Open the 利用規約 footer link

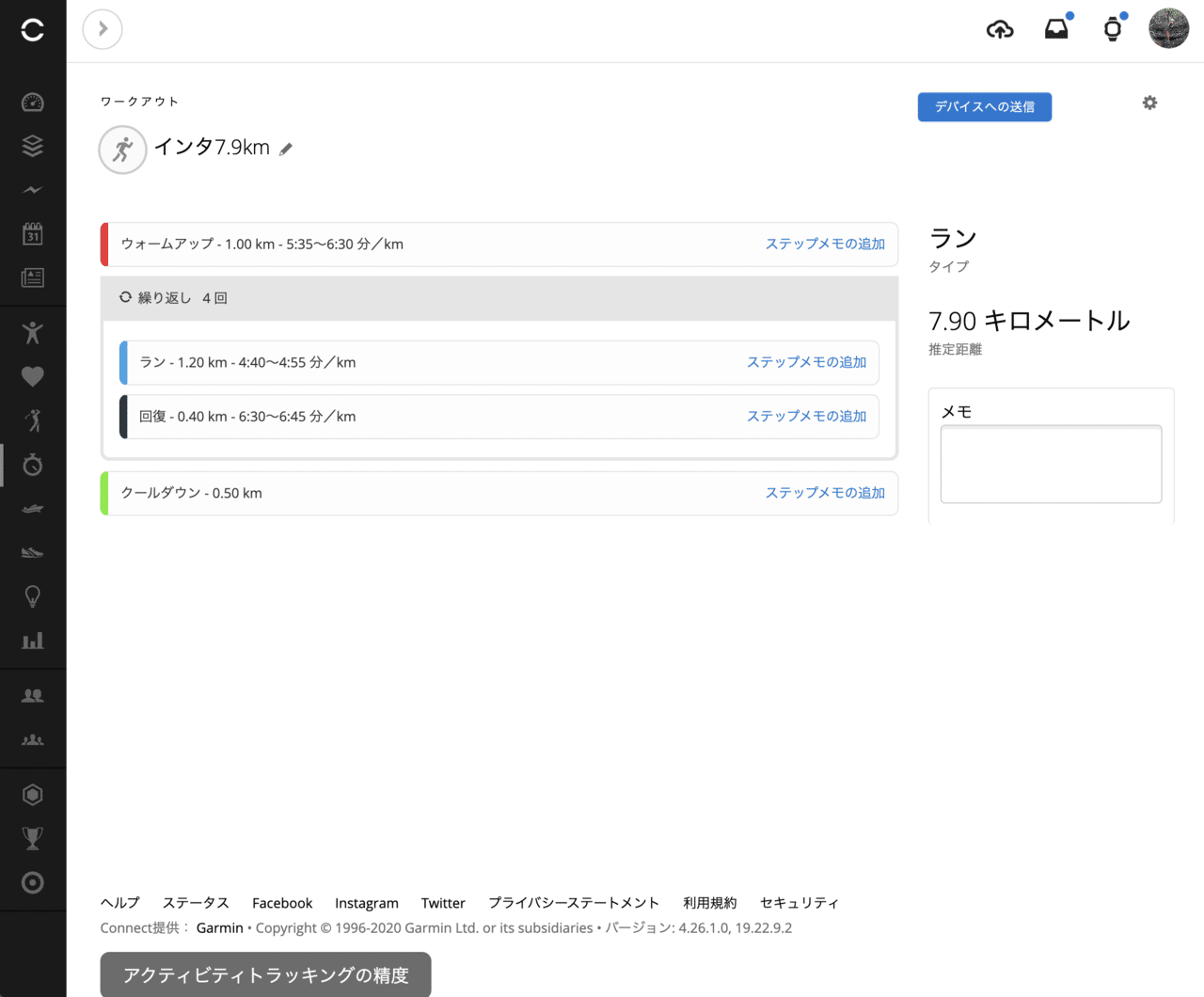coord(710,903)
